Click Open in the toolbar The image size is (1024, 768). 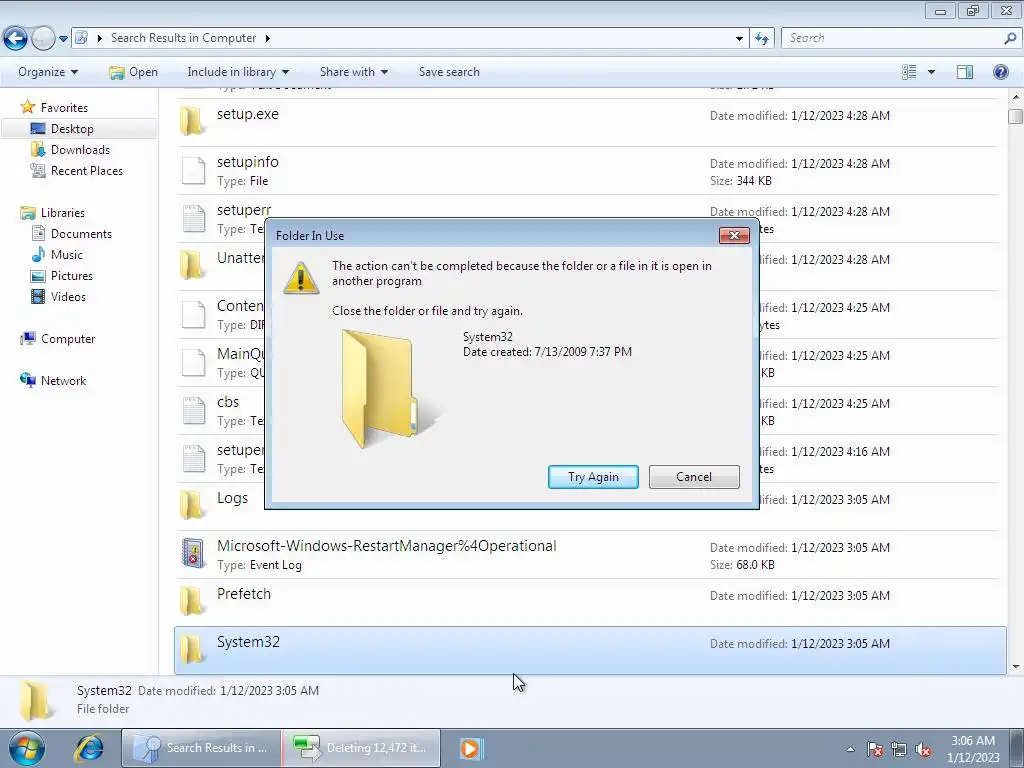click(x=134, y=72)
